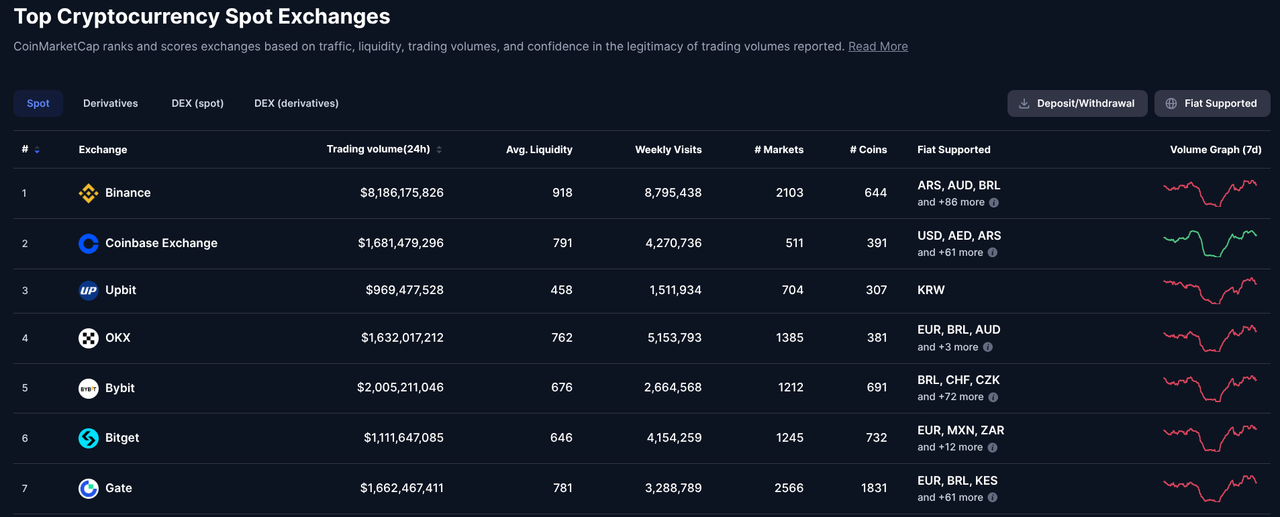Select the Spot tab
This screenshot has height=517, width=1280.
[x=38, y=103]
